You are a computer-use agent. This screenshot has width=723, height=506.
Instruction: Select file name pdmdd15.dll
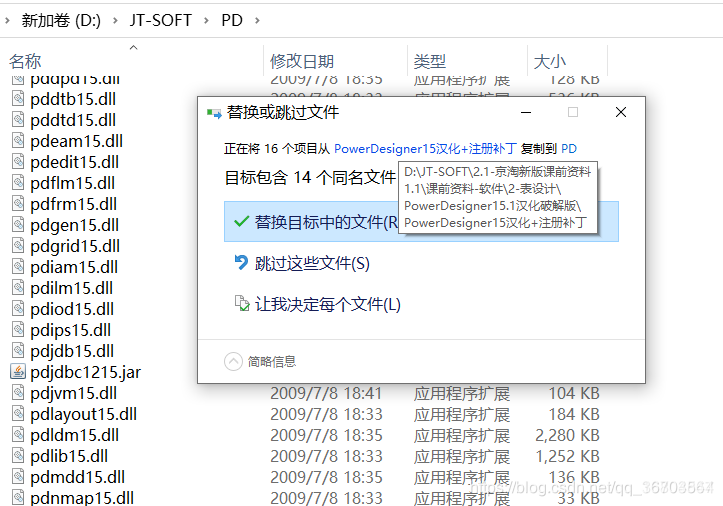(x=77, y=476)
